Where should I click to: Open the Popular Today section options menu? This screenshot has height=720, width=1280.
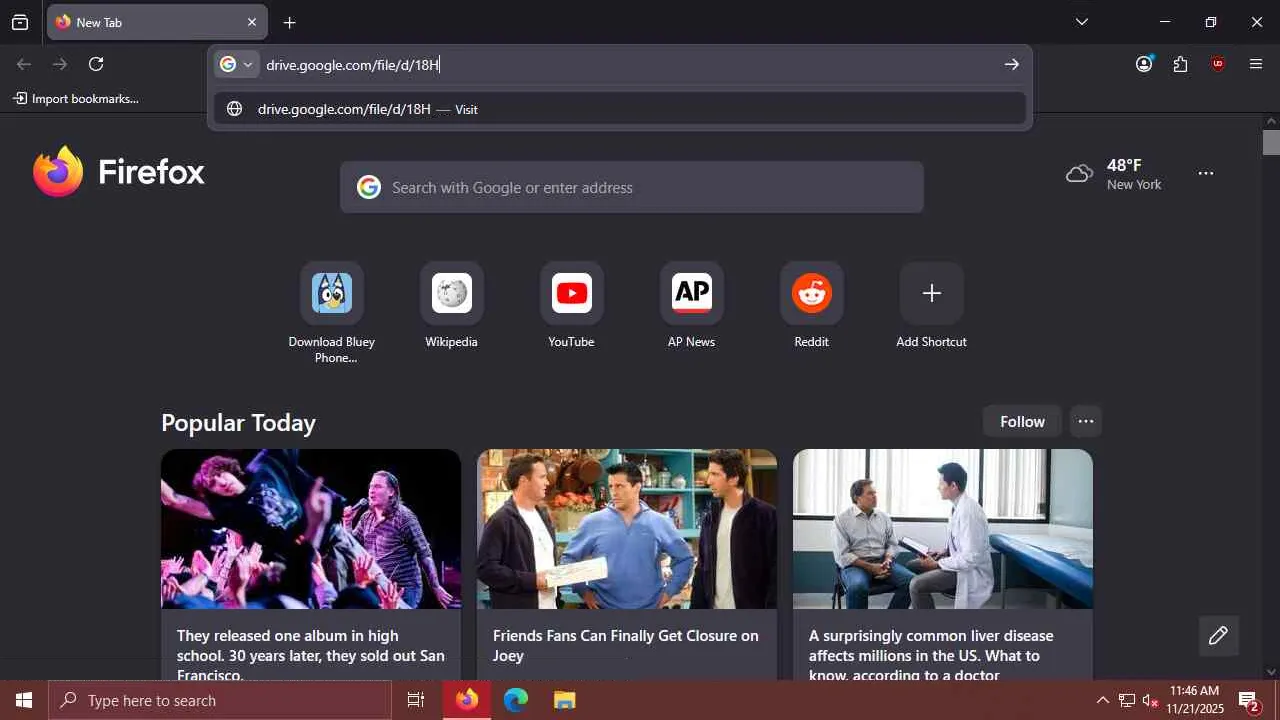tap(1086, 422)
